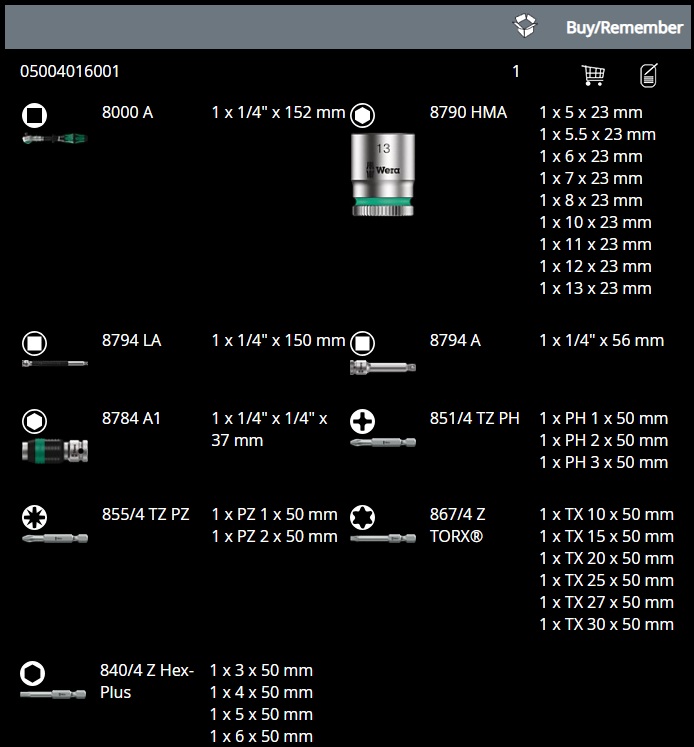Click the square icon beside 8794 A
This screenshot has width=694, height=747.
(x=362, y=342)
